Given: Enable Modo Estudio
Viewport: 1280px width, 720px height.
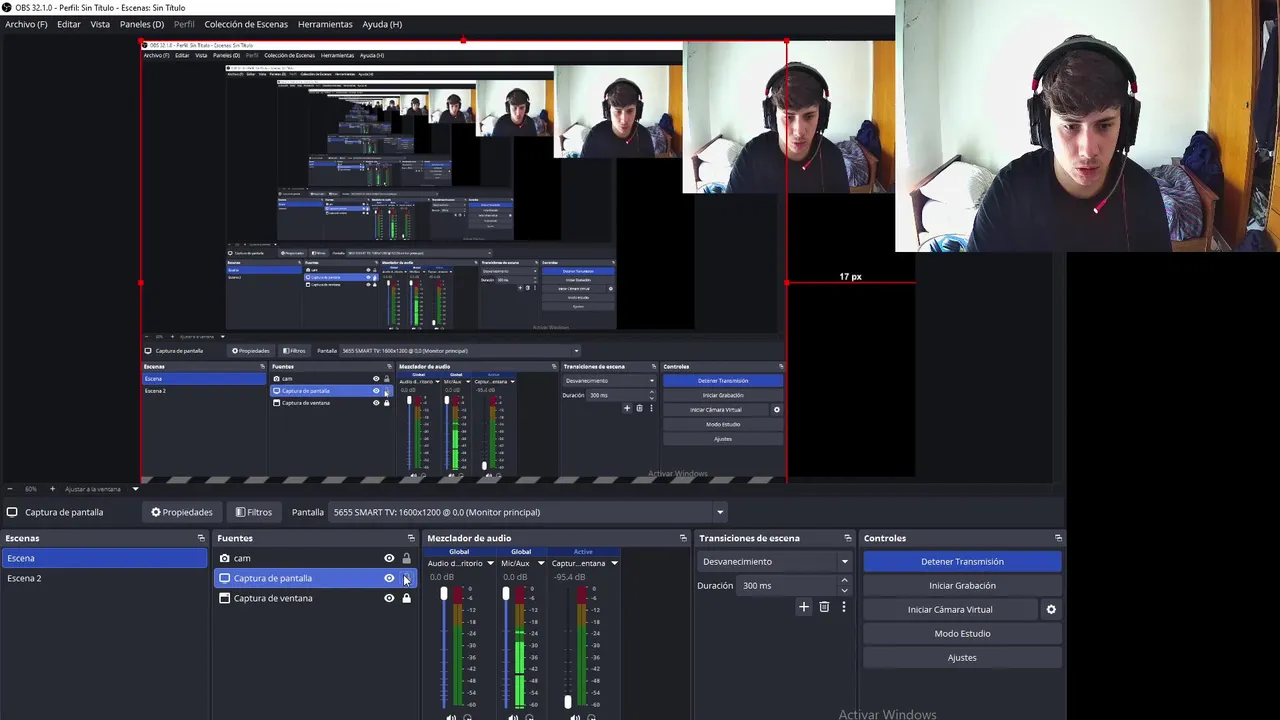Looking at the screenshot, I should click(962, 633).
